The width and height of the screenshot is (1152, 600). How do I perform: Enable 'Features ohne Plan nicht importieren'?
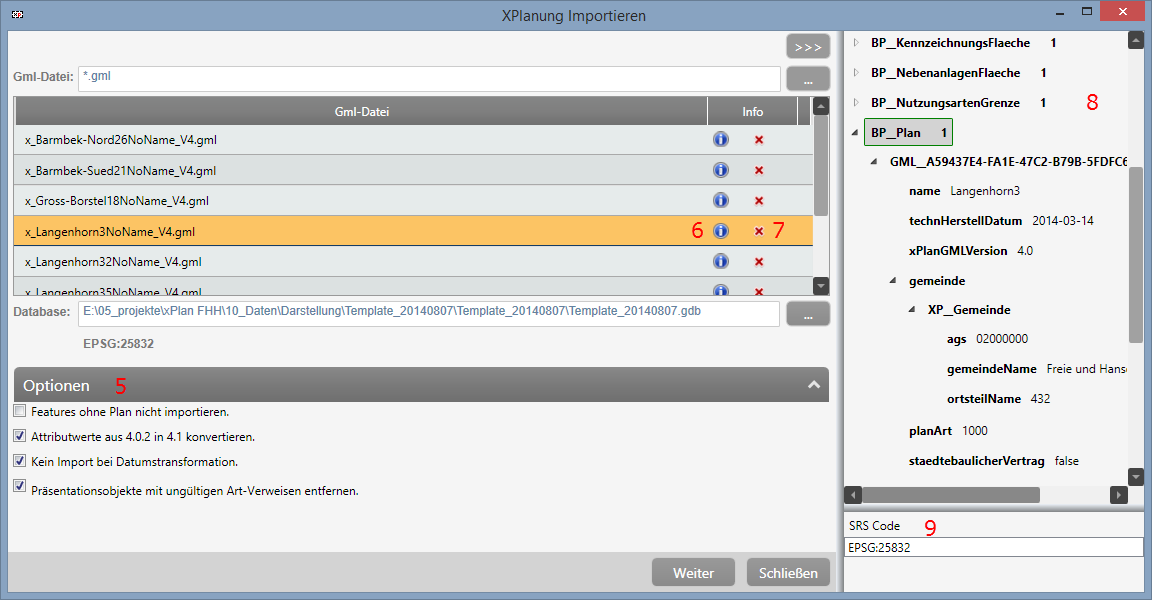click(x=20, y=411)
